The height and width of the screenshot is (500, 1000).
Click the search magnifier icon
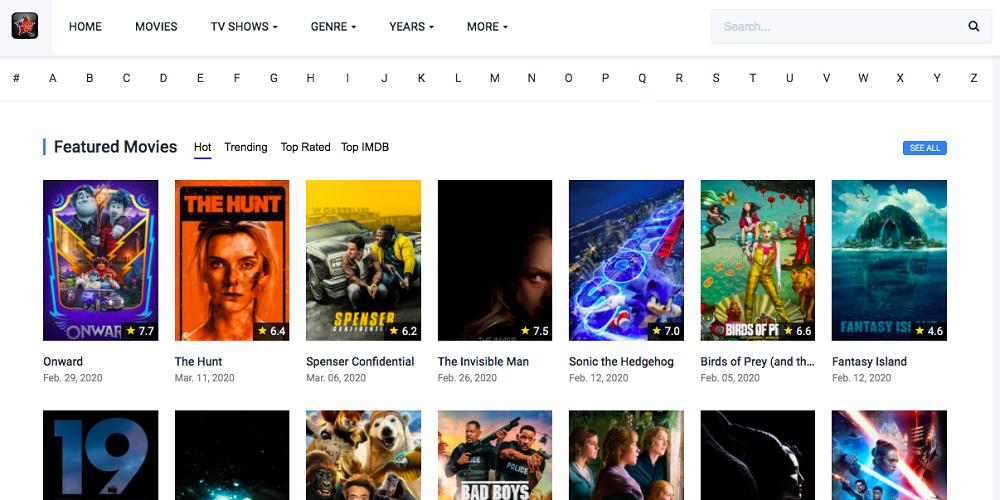point(974,26)
